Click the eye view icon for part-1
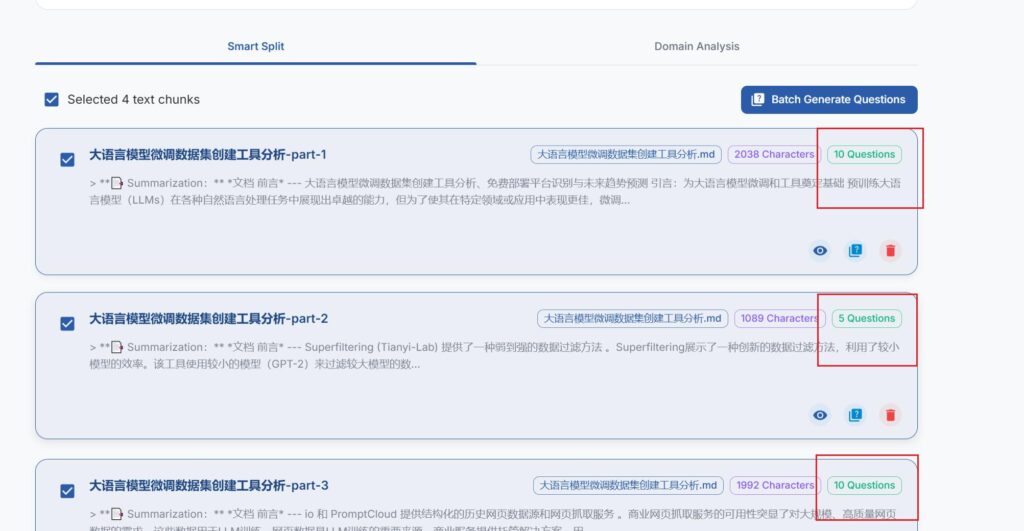Screen dimensions: 1024x531 tap(820, 251)
